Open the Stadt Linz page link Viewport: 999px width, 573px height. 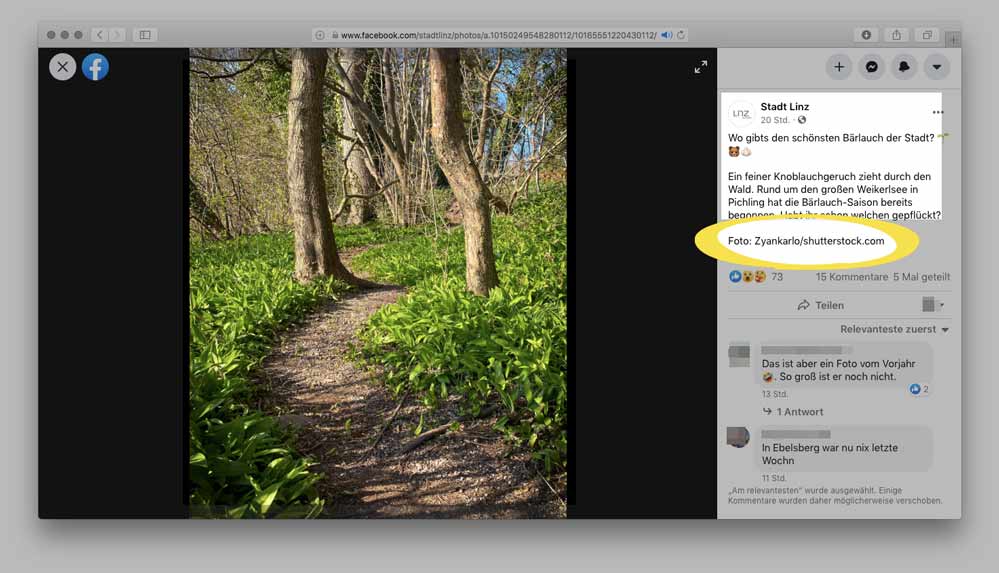pyautogui.click(x=784, y=106)
